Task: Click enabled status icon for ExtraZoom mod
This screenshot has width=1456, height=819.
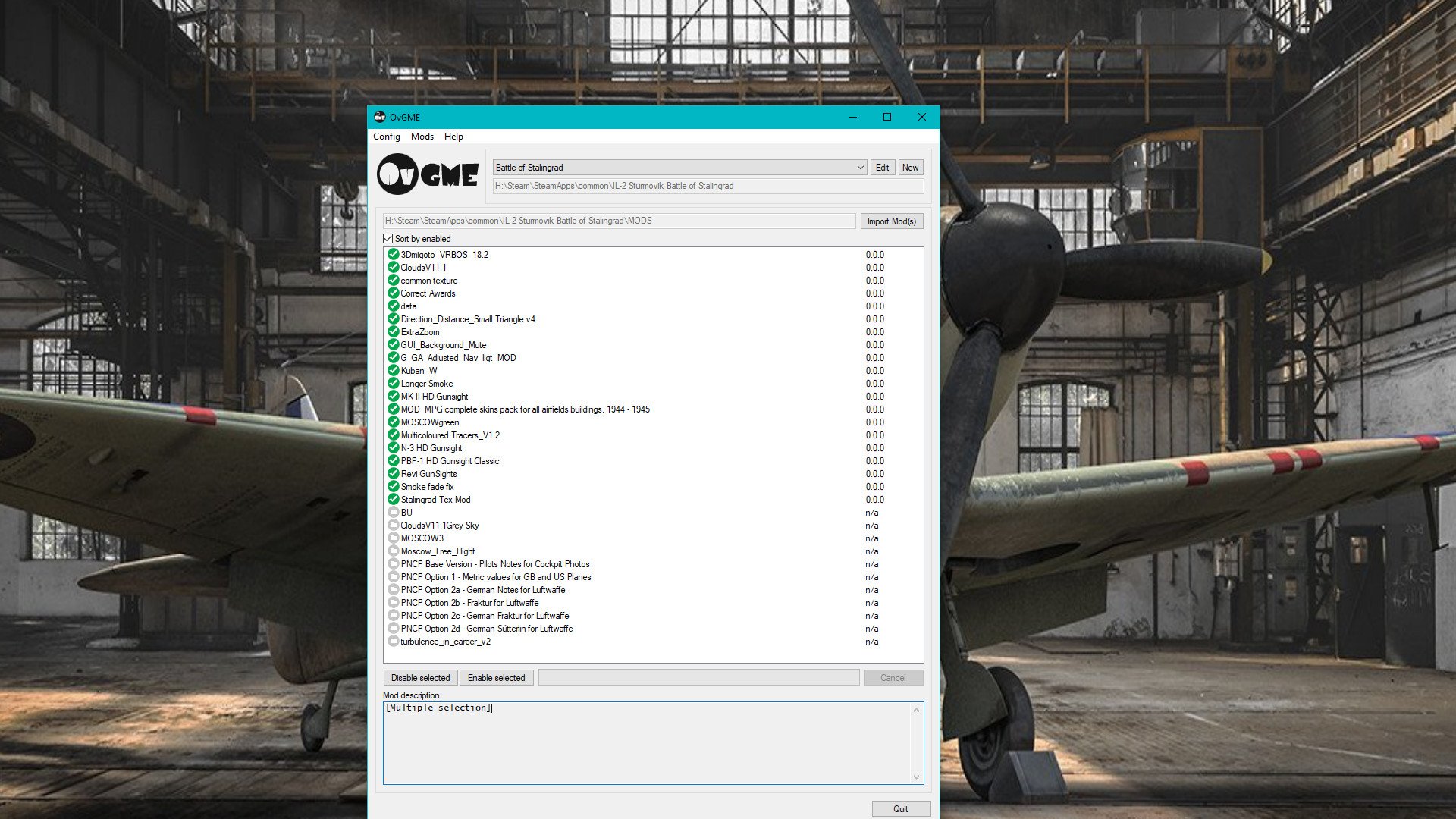Action: 393,331
